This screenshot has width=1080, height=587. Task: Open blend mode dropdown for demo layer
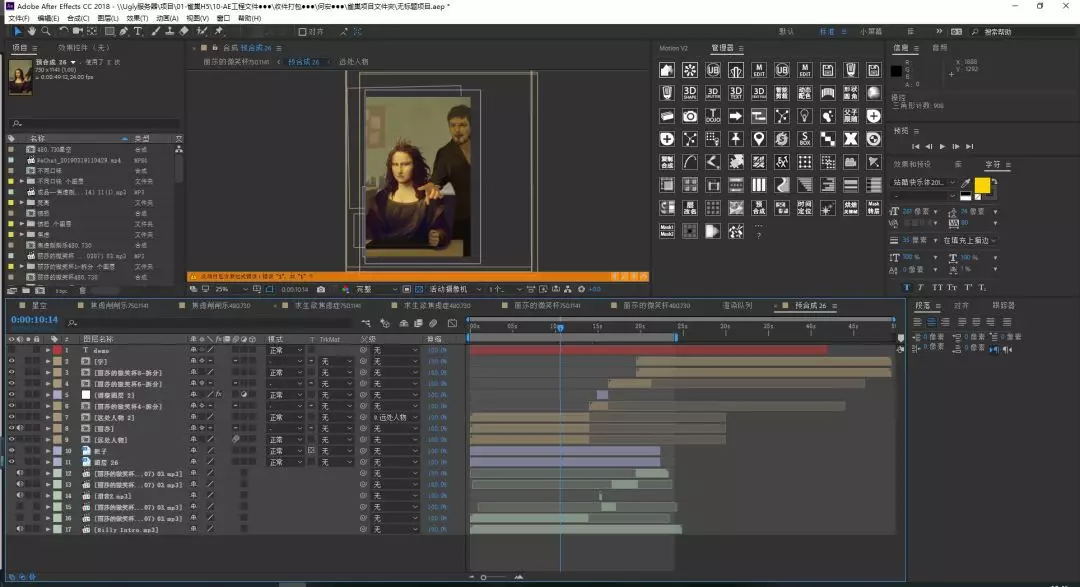[287, 351]
